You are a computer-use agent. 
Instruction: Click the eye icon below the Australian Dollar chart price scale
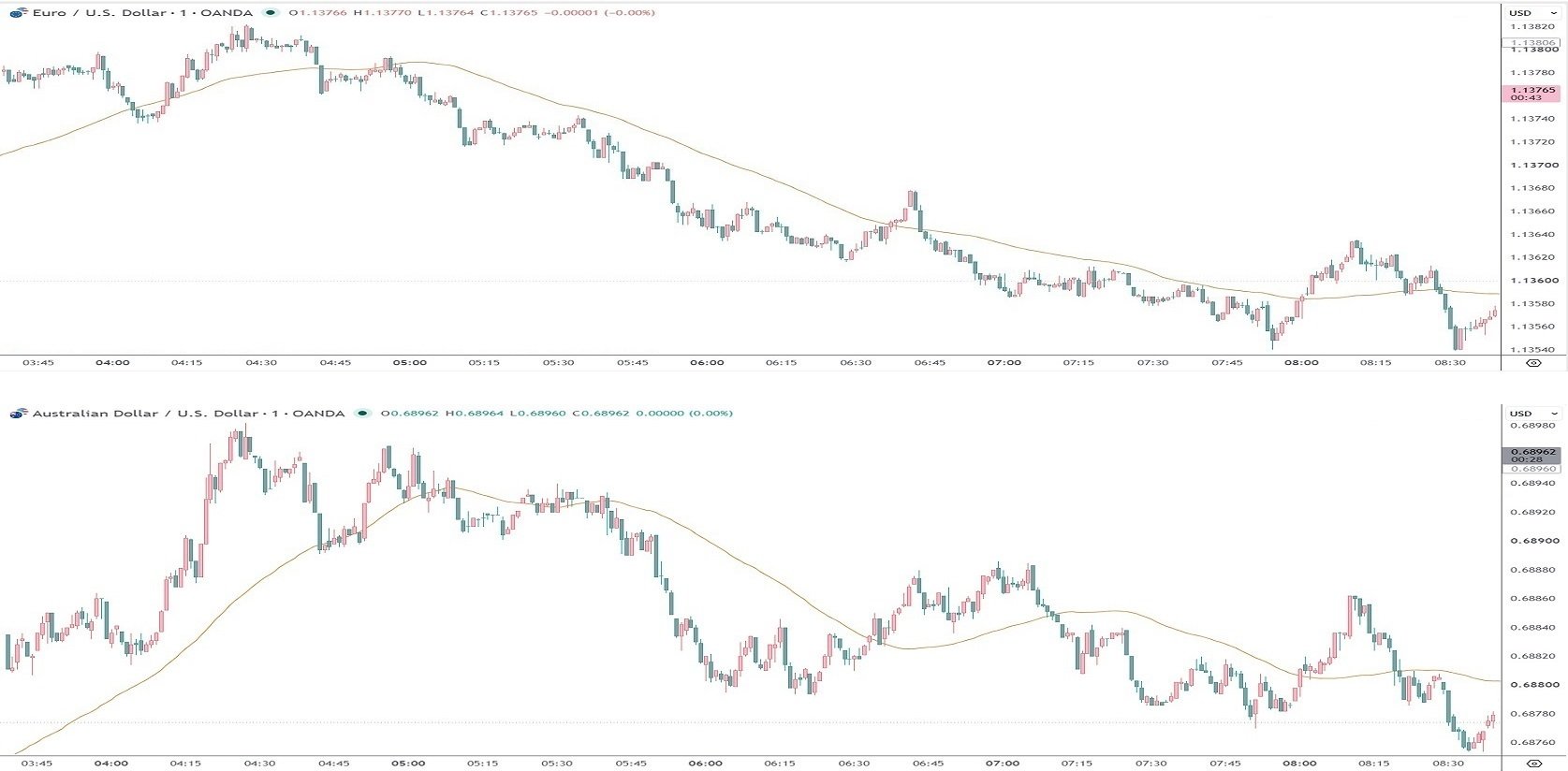point(1533,764)
